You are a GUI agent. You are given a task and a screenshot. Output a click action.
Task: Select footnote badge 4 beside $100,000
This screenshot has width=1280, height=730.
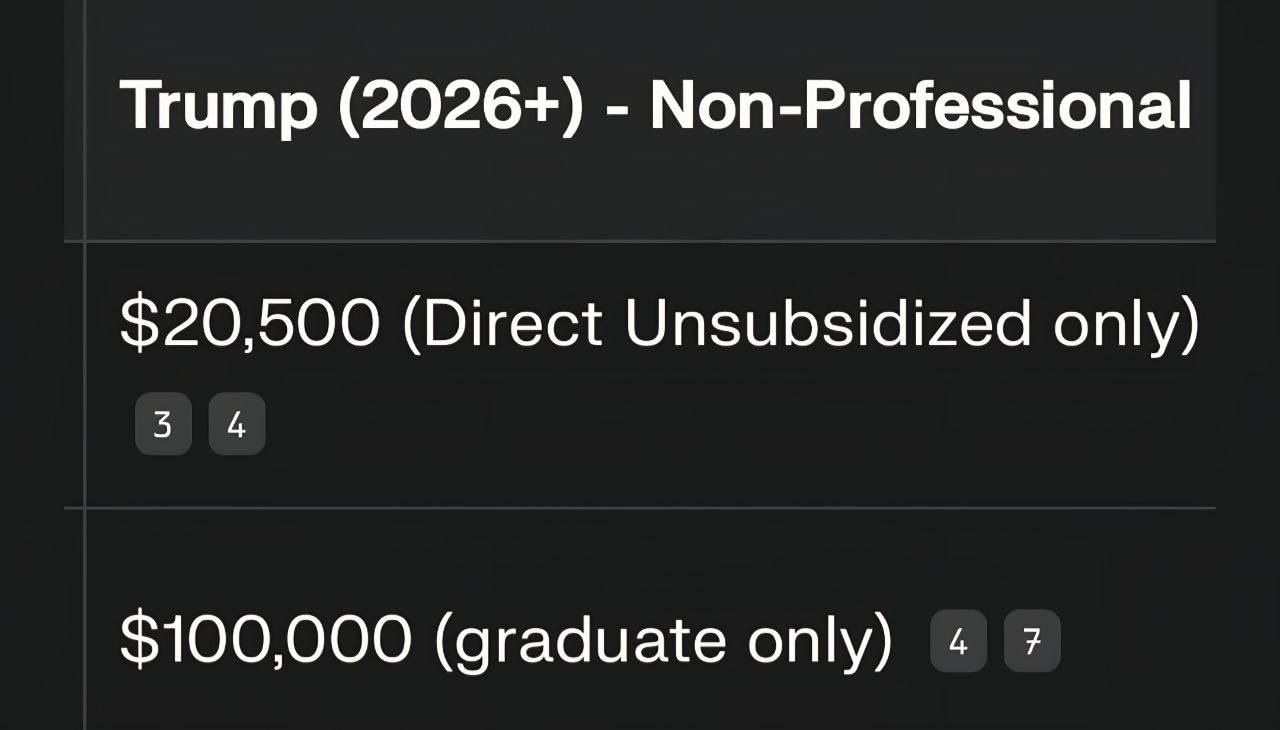pyautogui.click(x=957, y=641)
